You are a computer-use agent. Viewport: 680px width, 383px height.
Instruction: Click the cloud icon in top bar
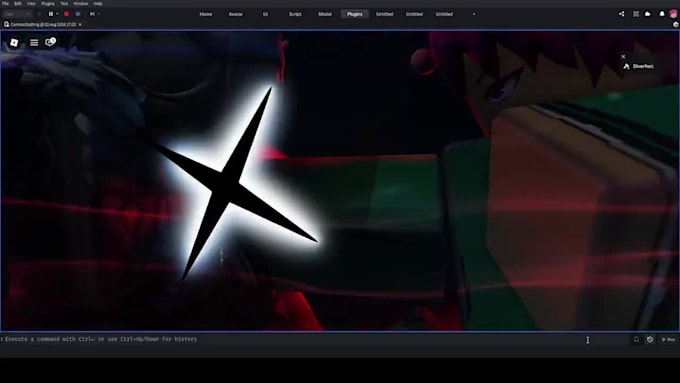[x=647, y=14]
